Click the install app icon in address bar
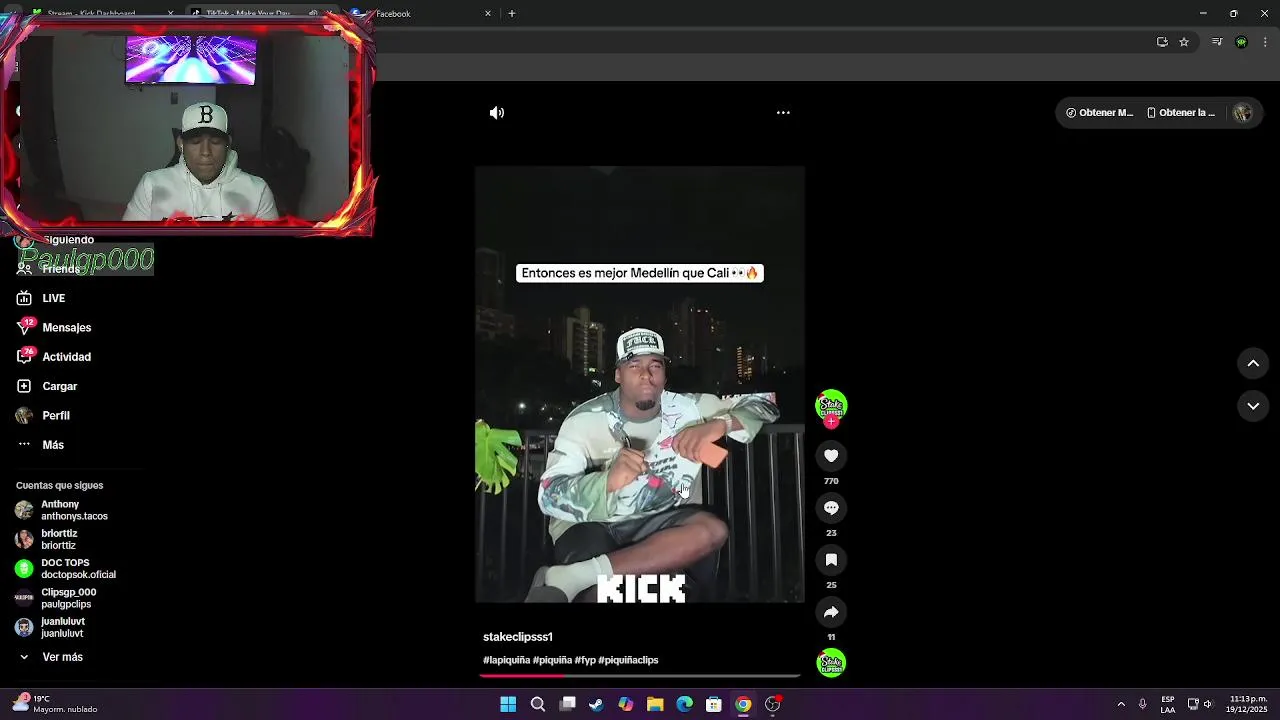The image size is (1280, 720). 1162,42
